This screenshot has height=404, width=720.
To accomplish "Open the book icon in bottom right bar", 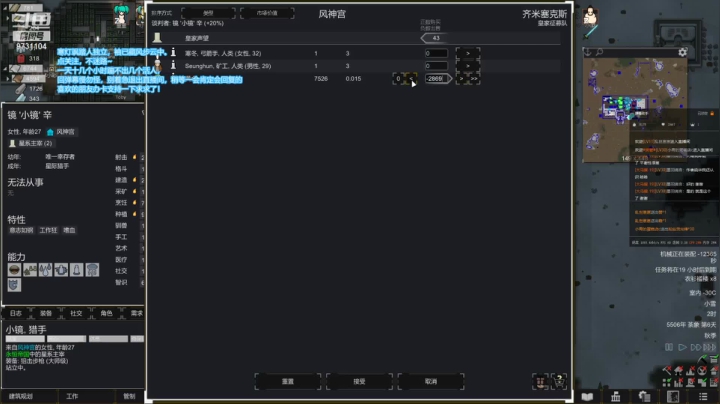I will tap(587, 396).
